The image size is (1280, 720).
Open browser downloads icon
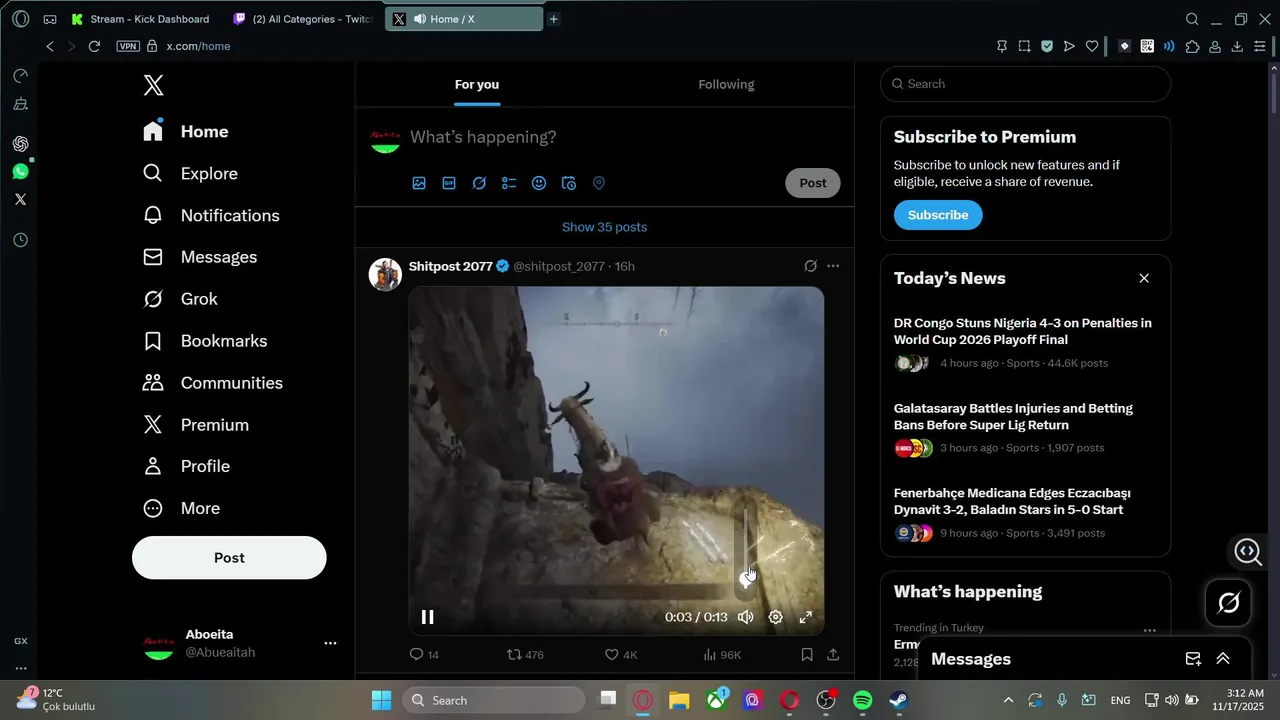click(1237, 46)
